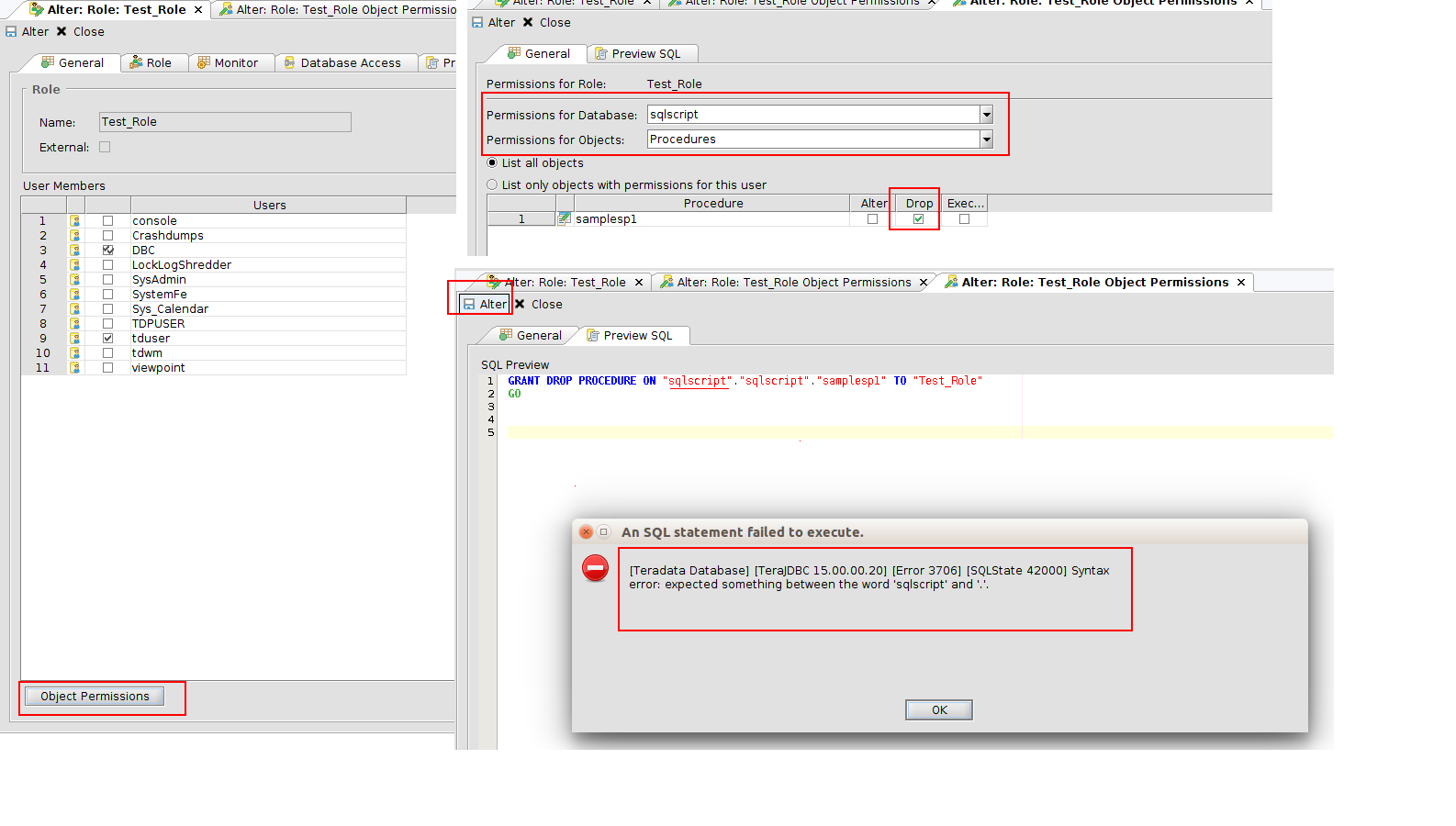Check the console user checkbox
This screenshot has width=1456, height=826.
tap(107, 221)
